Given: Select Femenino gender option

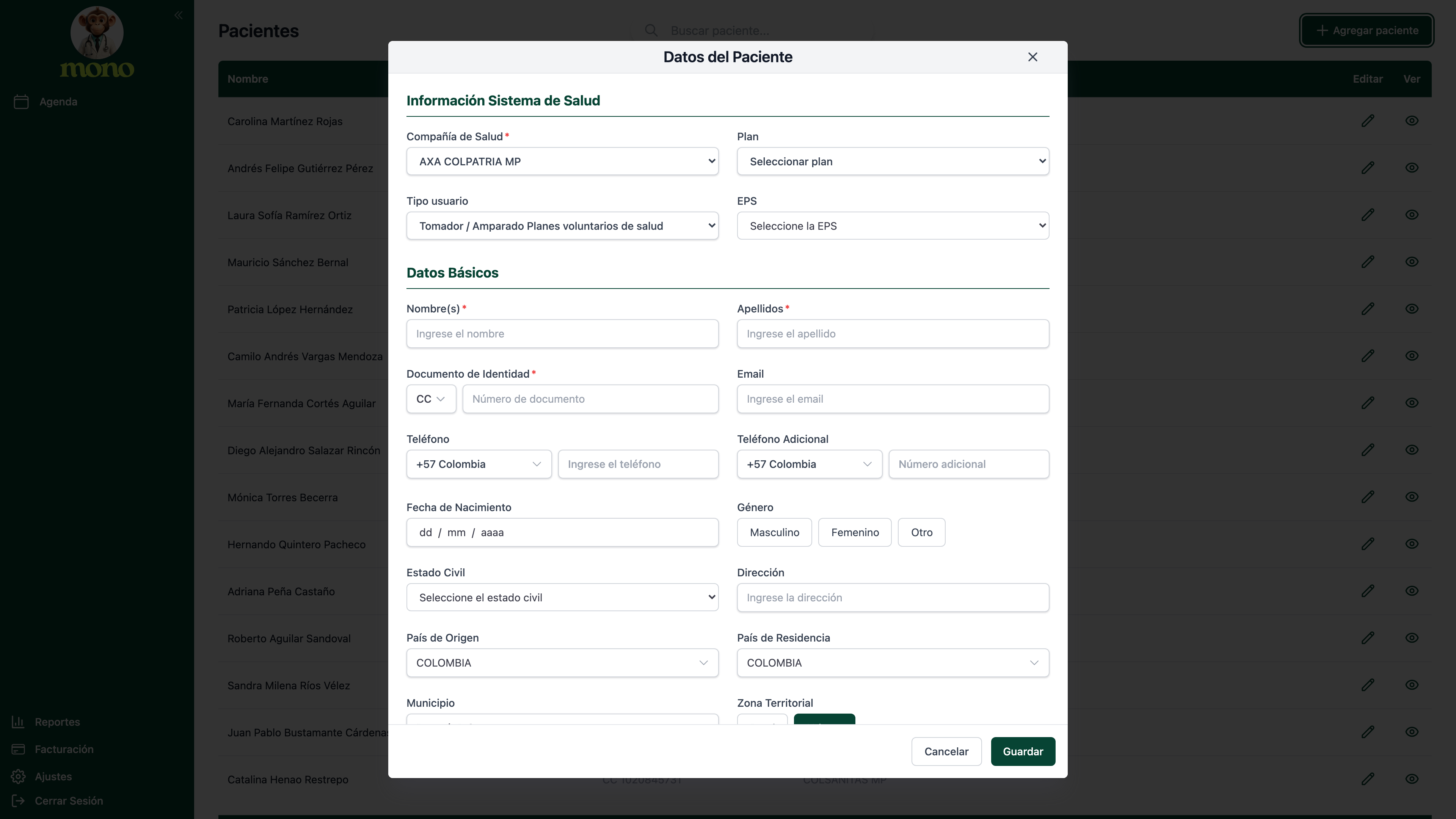Looking at the screenshot, I should (855, 532).
